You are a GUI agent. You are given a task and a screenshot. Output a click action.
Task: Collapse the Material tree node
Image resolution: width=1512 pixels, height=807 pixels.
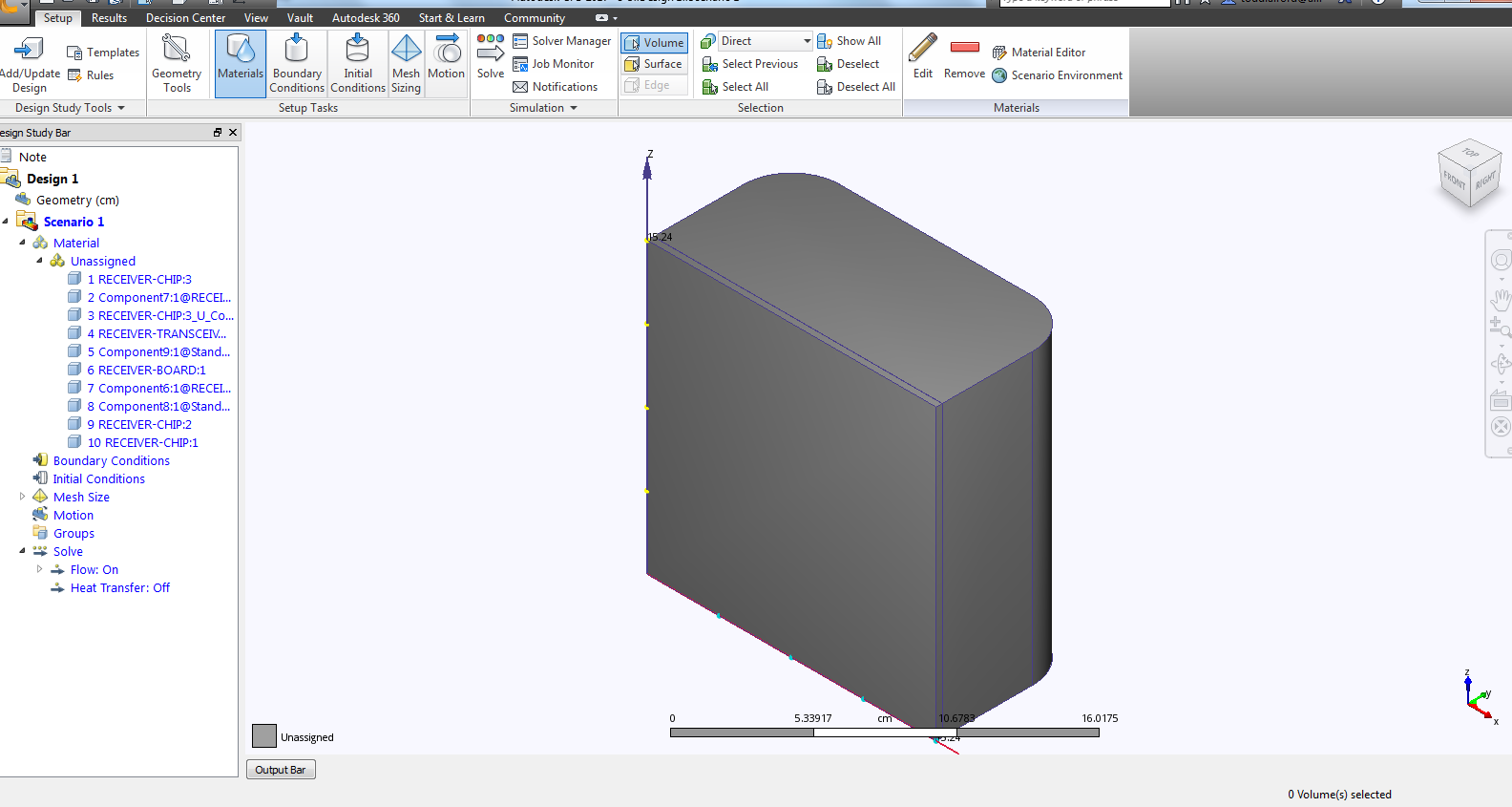pyautogui.click(x=23, y=243)
